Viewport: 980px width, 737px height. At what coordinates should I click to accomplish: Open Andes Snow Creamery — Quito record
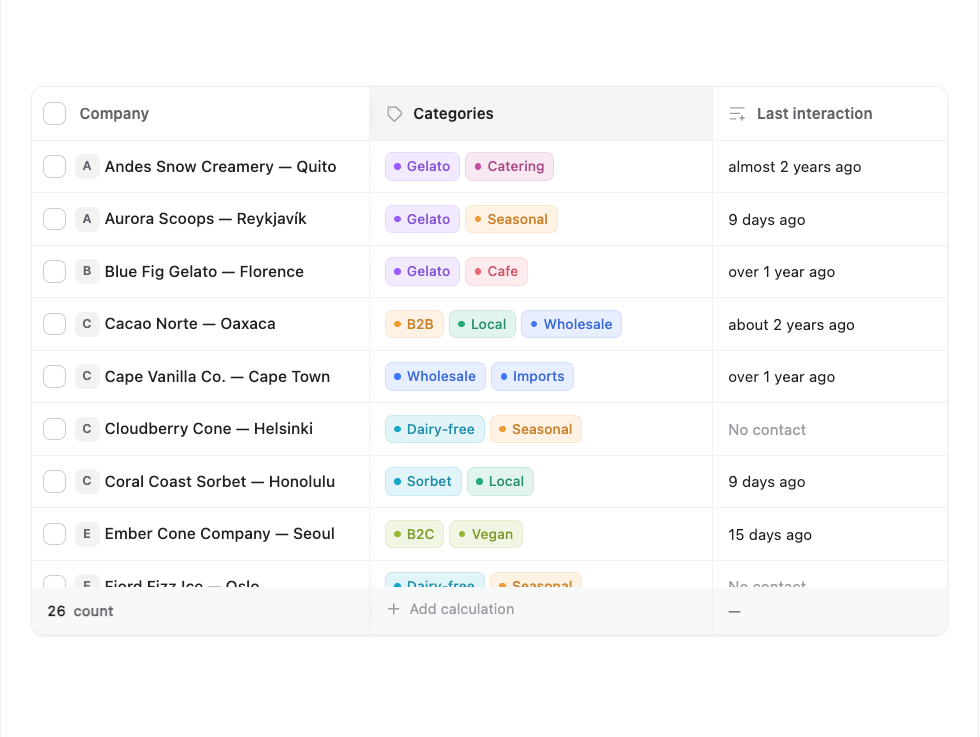[221, 166]
